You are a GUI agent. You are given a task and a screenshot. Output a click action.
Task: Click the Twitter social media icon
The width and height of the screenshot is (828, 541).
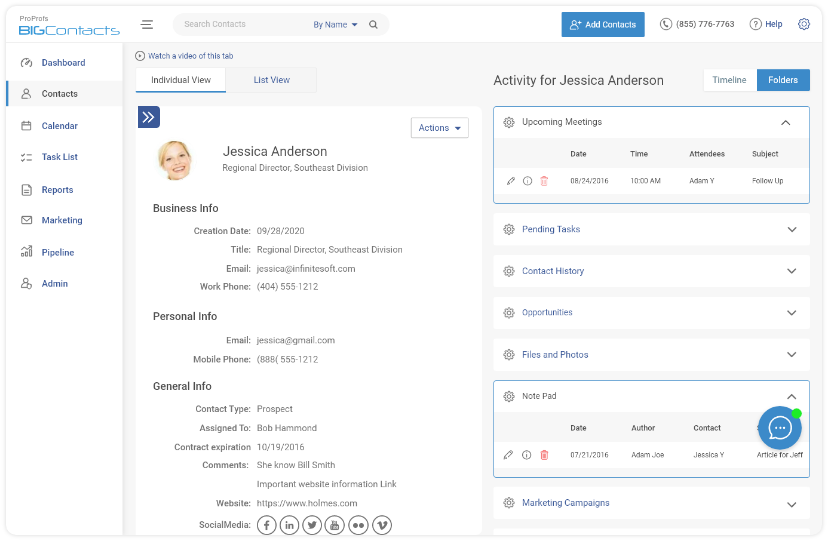pos(312,525)
